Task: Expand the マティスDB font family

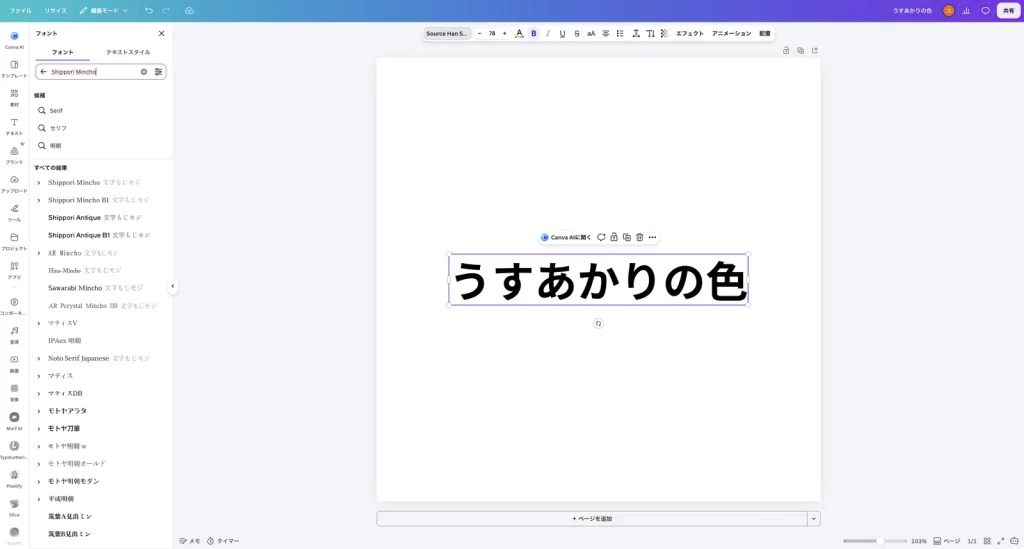Action: pyautogui.click(x=39, y=394)
